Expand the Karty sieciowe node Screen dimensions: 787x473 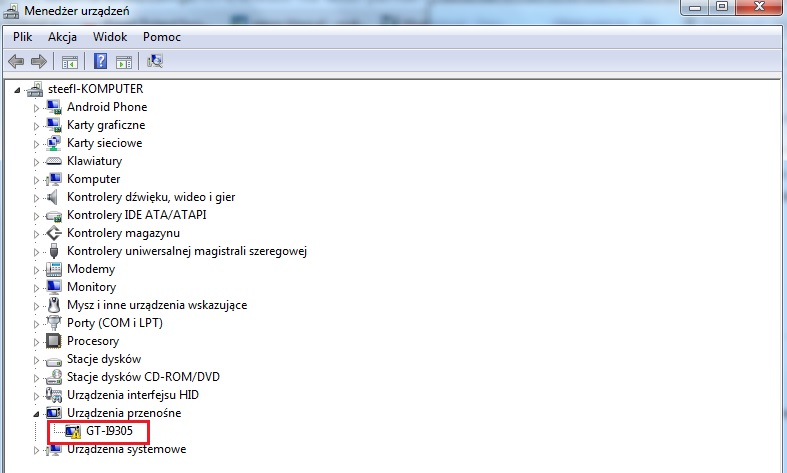[36, 144]
